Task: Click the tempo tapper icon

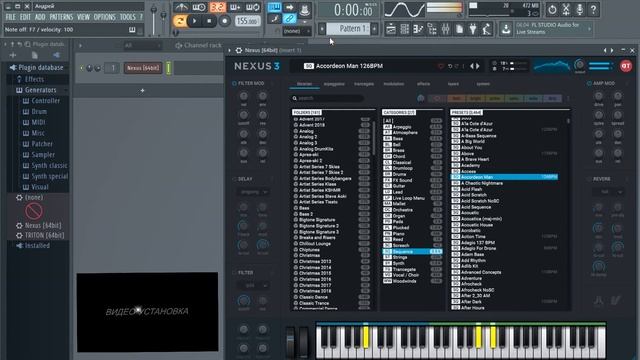Action: tap(487, 29)
